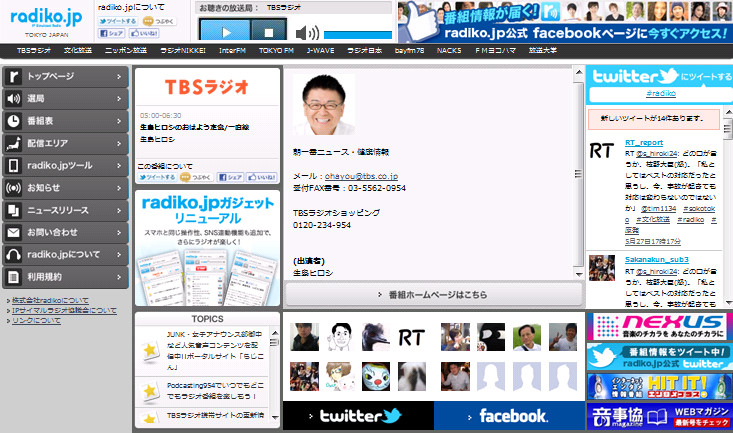Open IPサイマルラジオ協議会について link

(64, 310)
